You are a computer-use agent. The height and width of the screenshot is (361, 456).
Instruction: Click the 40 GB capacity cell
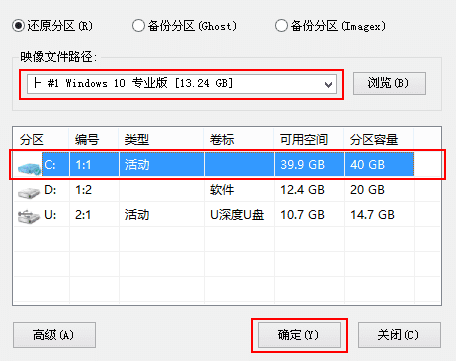tap(367, 165)
